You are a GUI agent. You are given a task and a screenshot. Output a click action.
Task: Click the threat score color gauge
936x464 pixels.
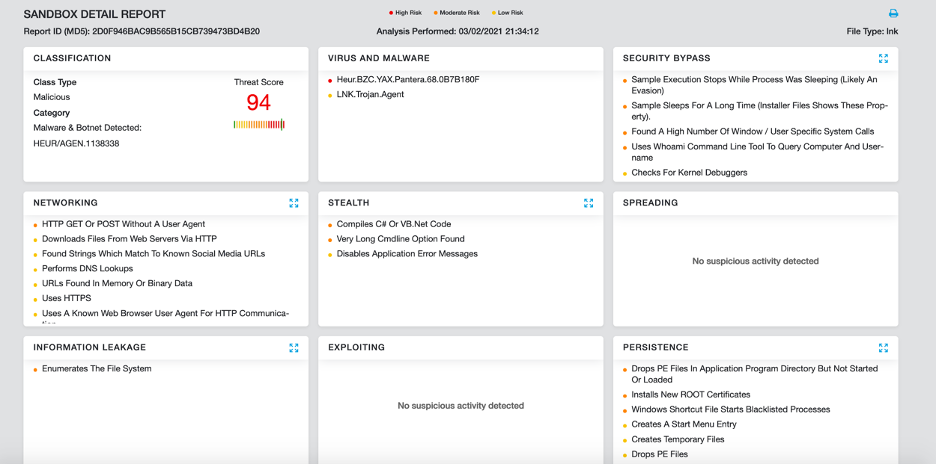click(259, 125)
